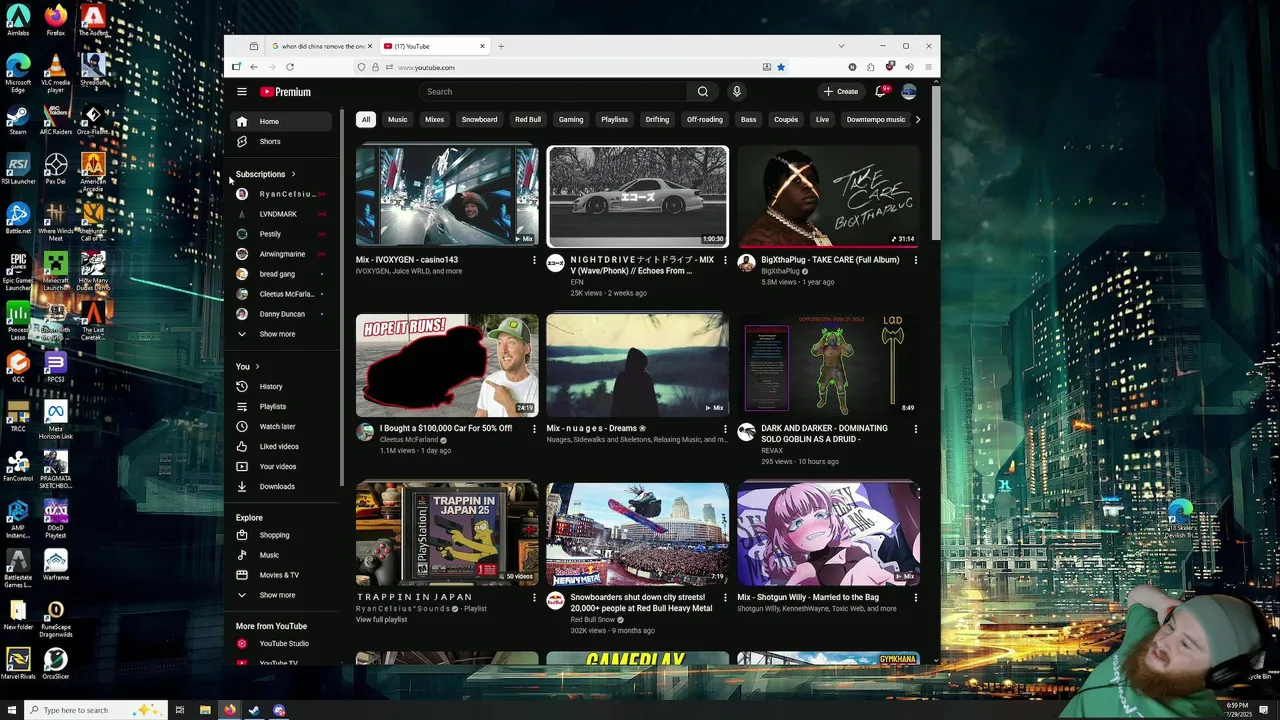1280x720 pixels.
Task: Select the Battle.net desktop icon
Action: [18, 217]
